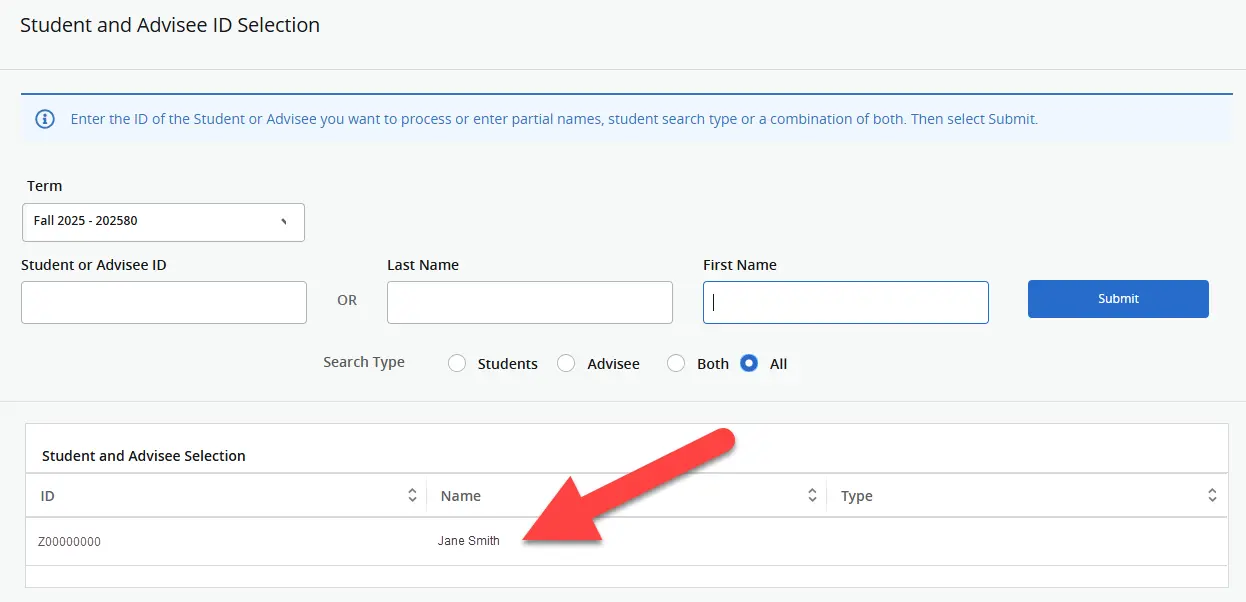Click inside the First Name field
The image size is (1246, 602).
tap(845, 302)
